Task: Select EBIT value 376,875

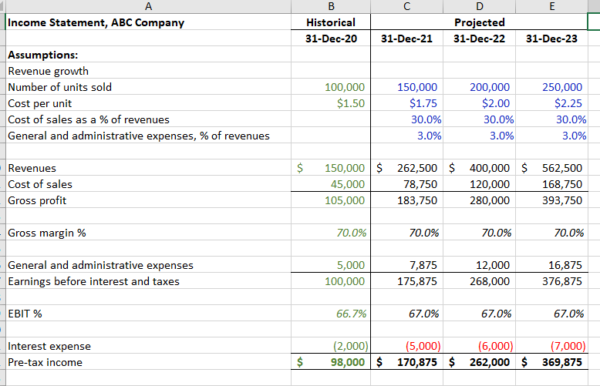Action: coord(551,281)
